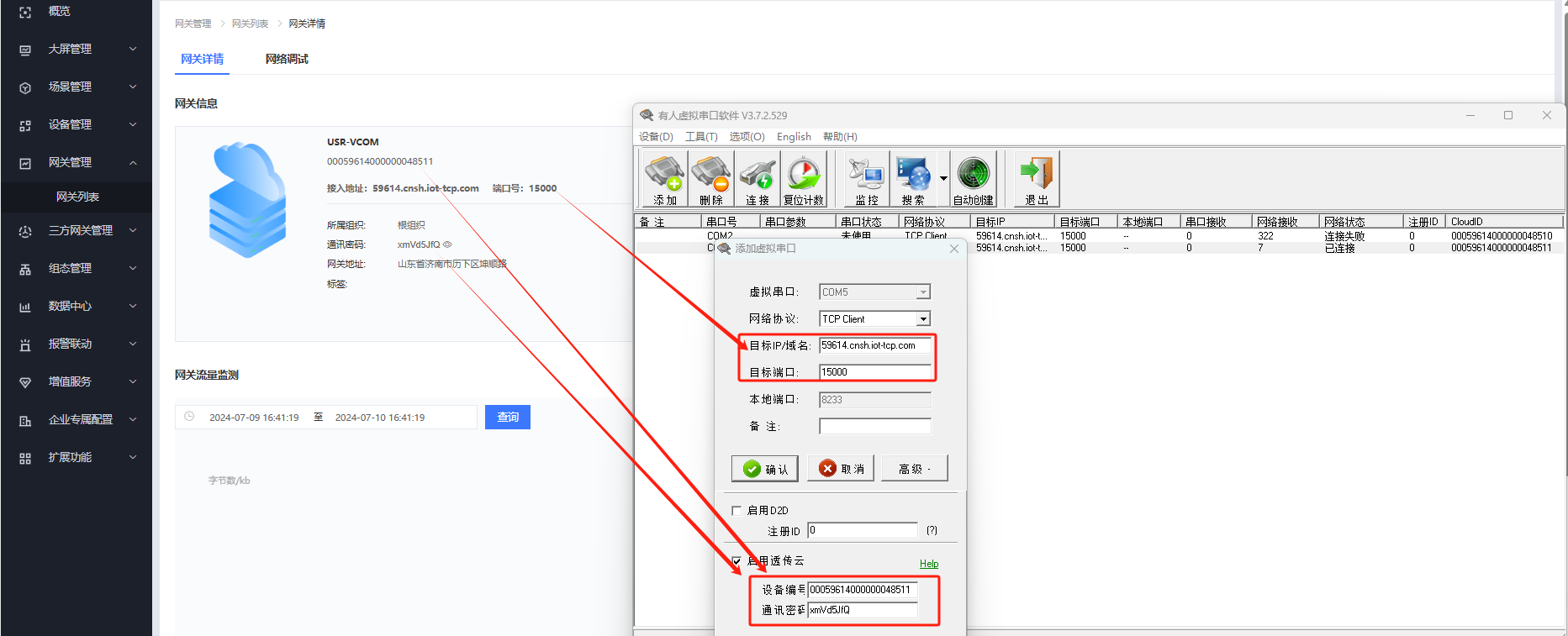Screen dimensions: 1568x636
Task: Click the 设备管理 sidebar icon
Action: pos(25,125)
